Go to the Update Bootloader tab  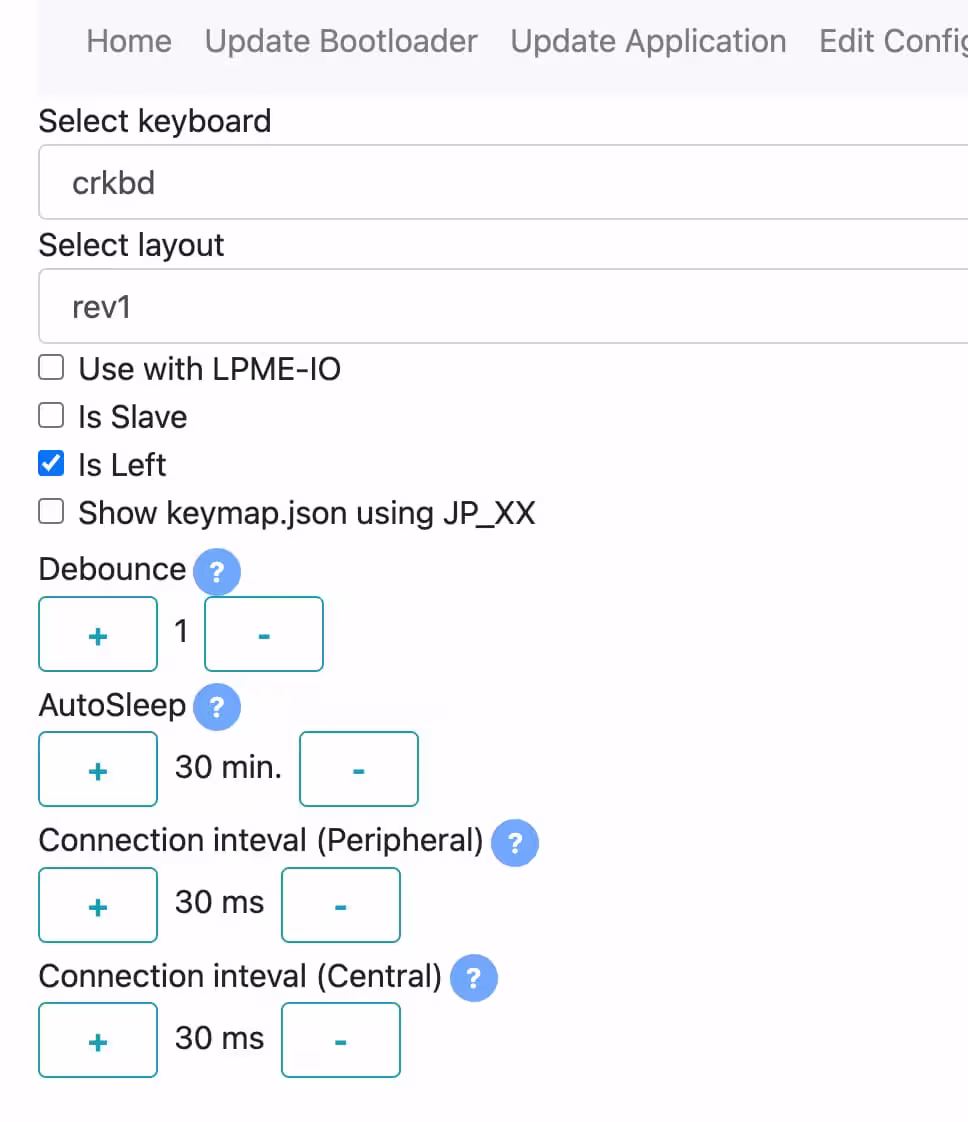point(341,42)
